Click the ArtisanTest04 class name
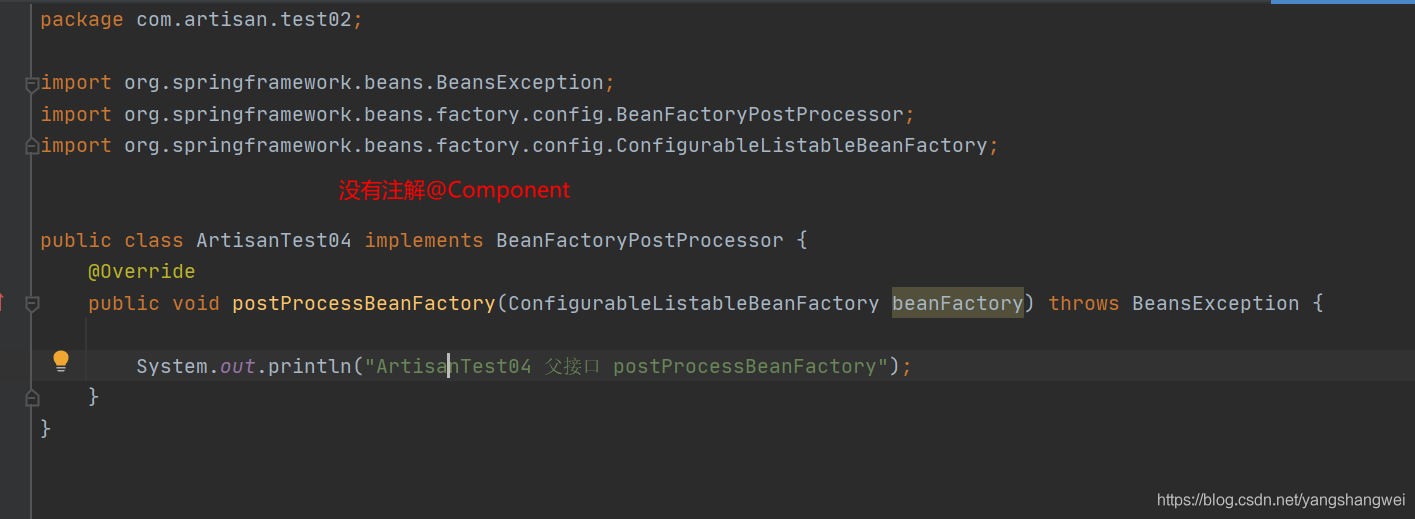 [273, 241]
